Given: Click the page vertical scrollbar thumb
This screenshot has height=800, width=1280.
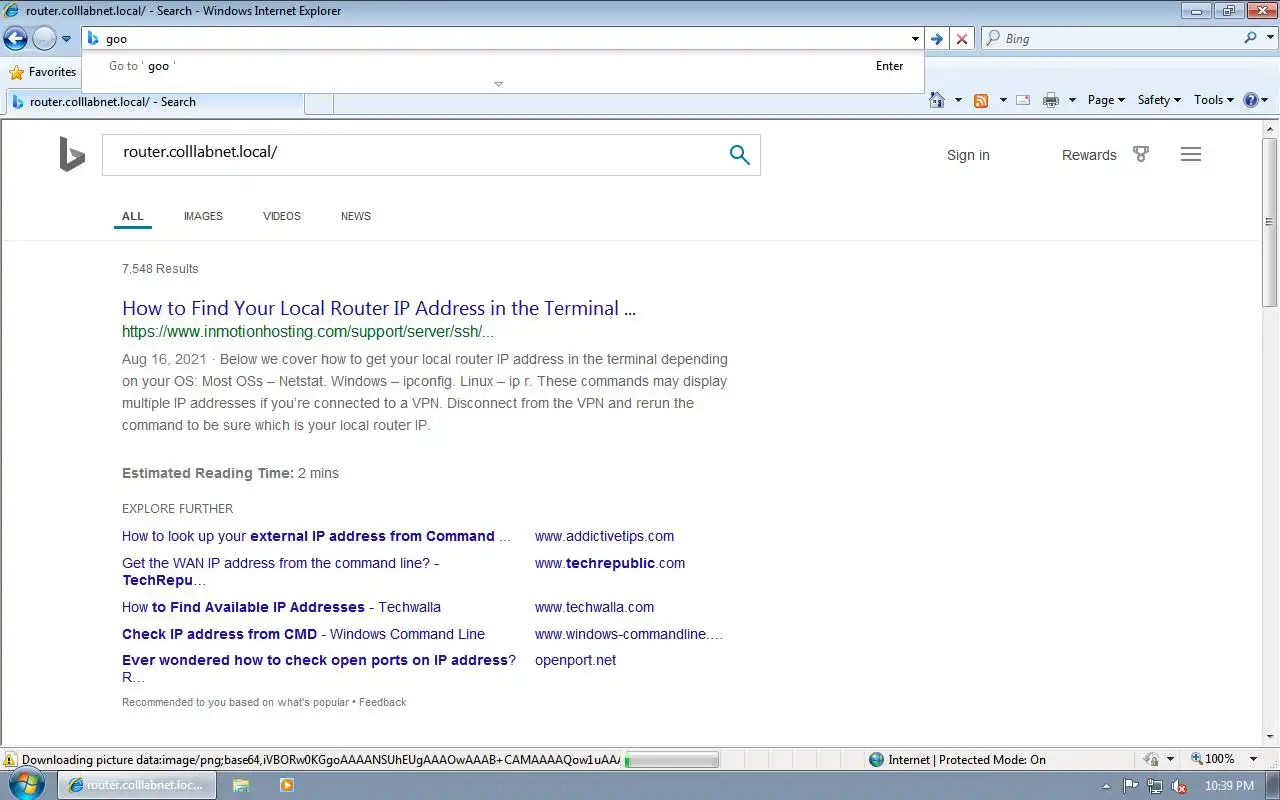Looking at the screenshot, I should click(x=1270, y=222).
